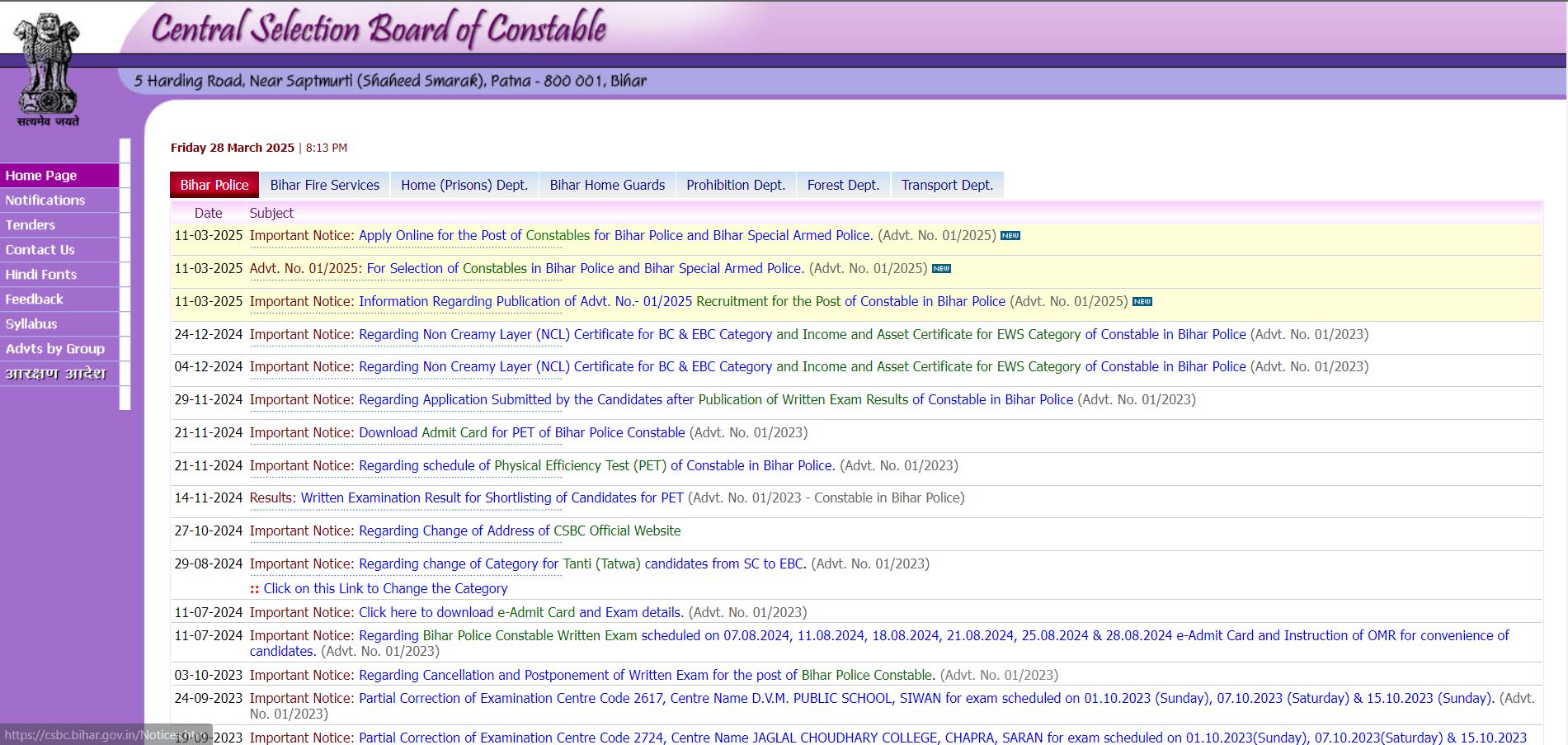Click Results: label in 14-11-2024 row
This screenshot has width=1568, height=745.
[x=272, y=497]
